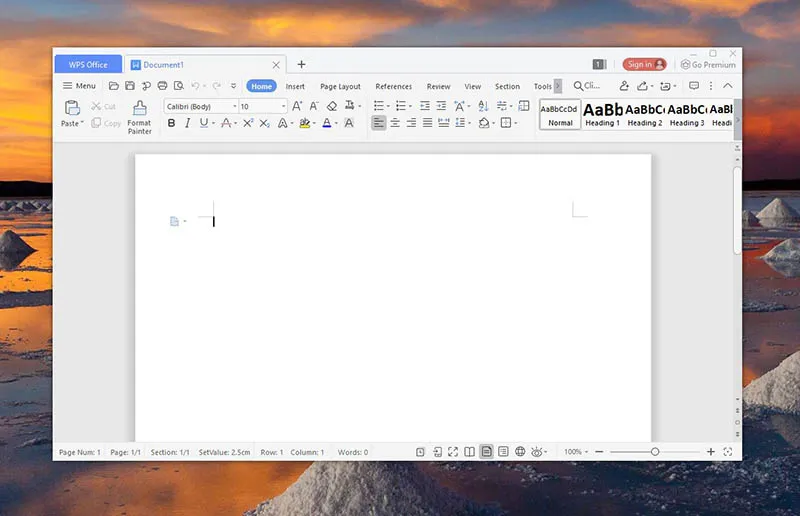Enter full screen view from status bar

[453, 452]
